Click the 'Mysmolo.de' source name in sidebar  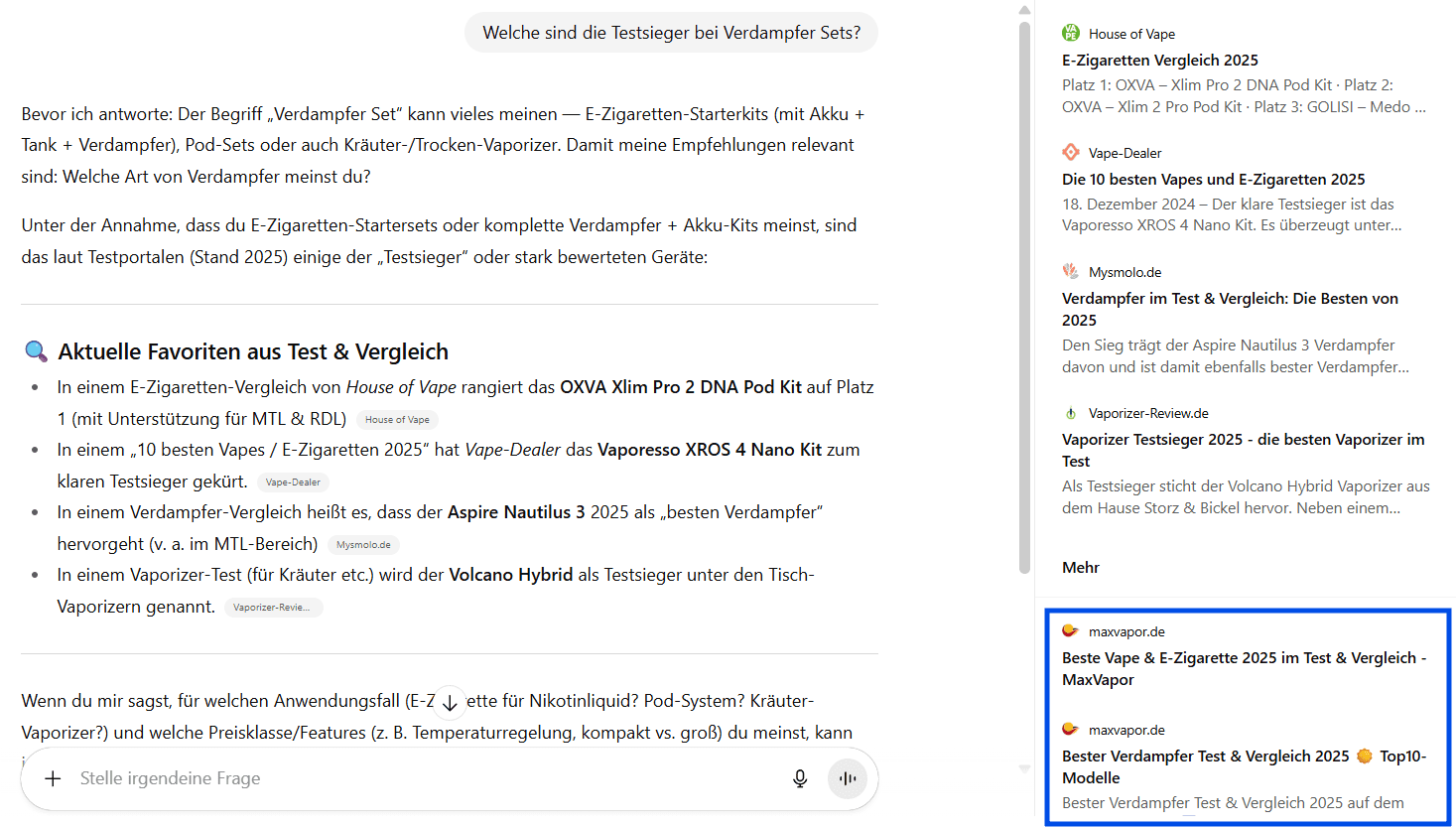pyautogui.click(x=1125, y=272)
